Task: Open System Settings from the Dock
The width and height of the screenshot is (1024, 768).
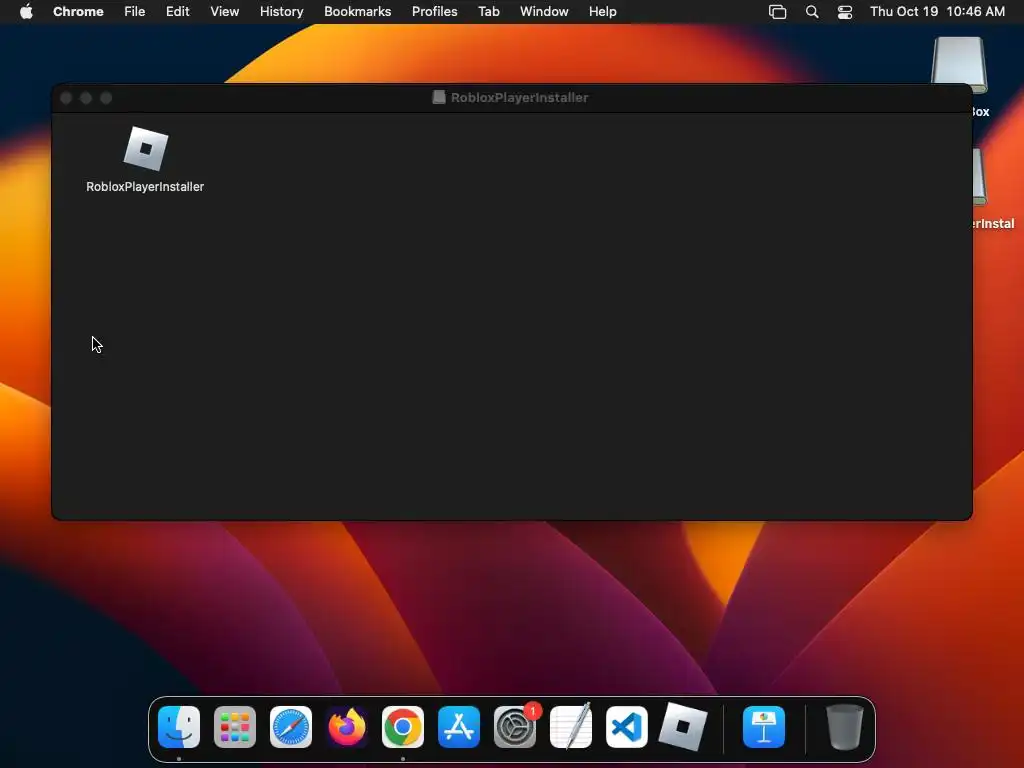Action: click(x=515, y=727)
